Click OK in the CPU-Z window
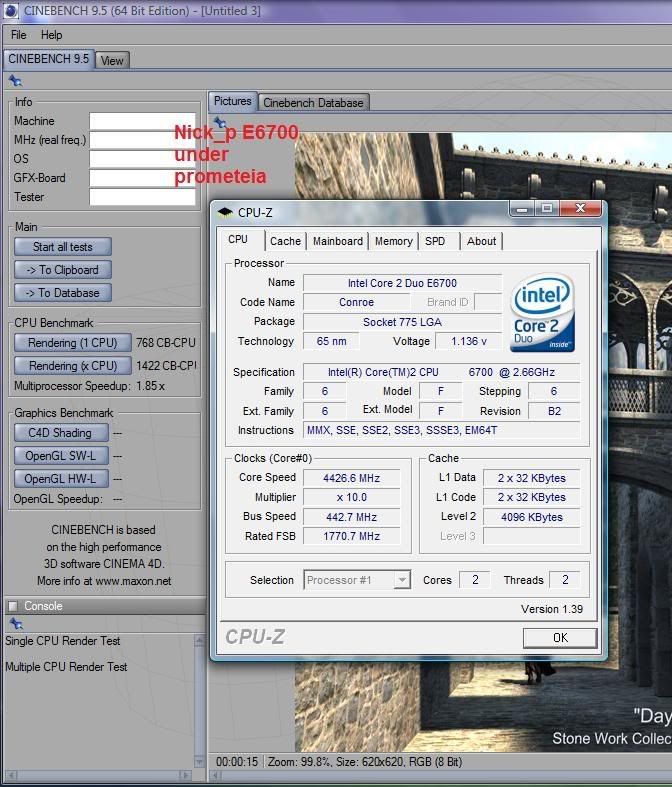The width and height of the screenshot is (672, 787). (560, 638)
